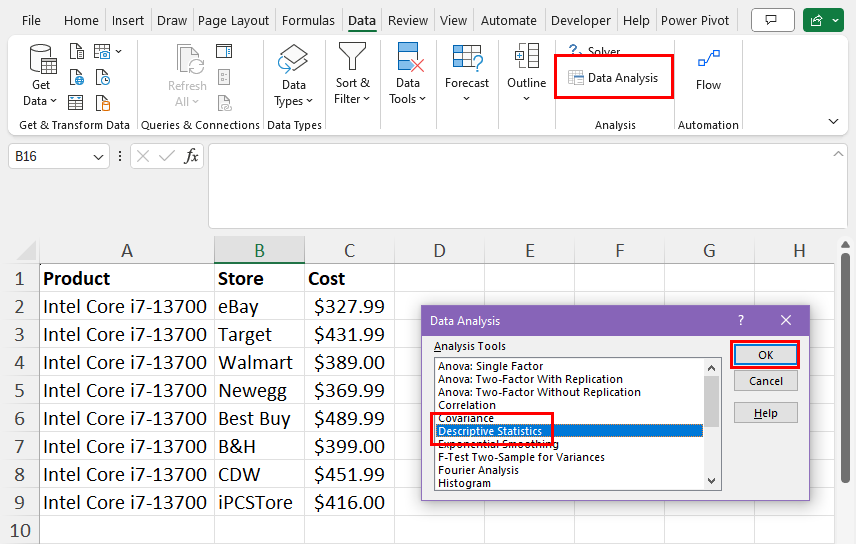
Task: Click the dialog title bar question mark
Action: pyautogui.click(x=741, y=320)
